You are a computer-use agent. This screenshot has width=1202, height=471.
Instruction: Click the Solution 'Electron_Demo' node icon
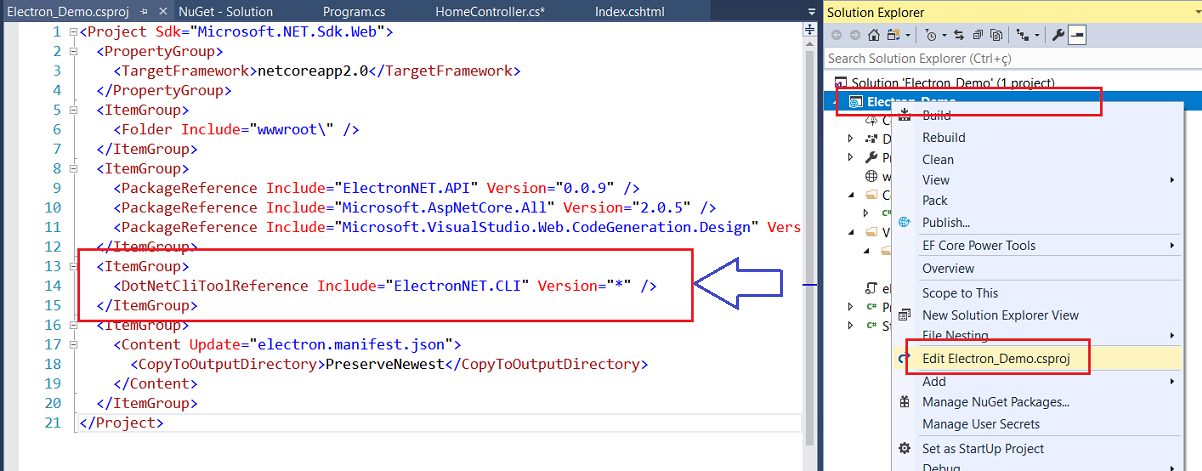841,83
